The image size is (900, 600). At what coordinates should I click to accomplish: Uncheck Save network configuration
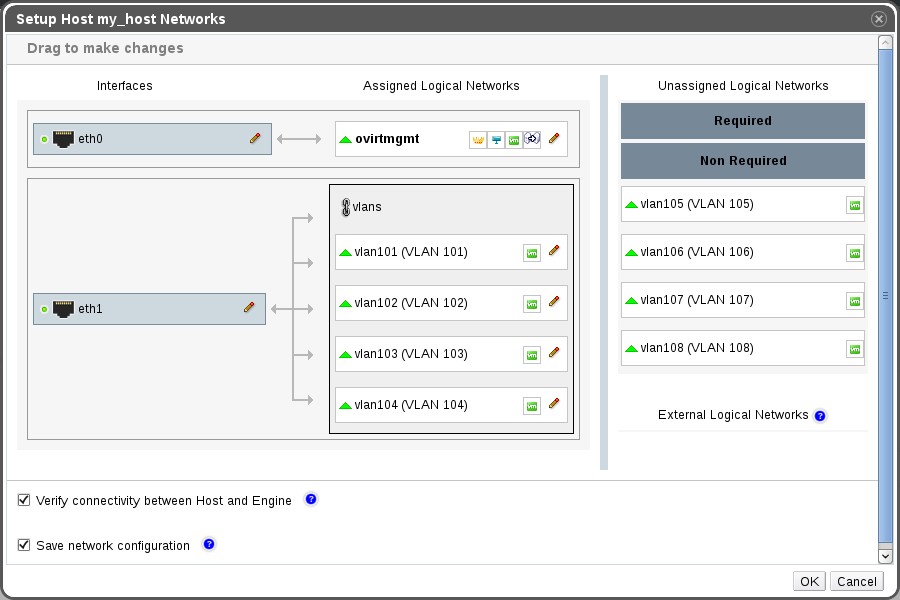coord(24,546)
